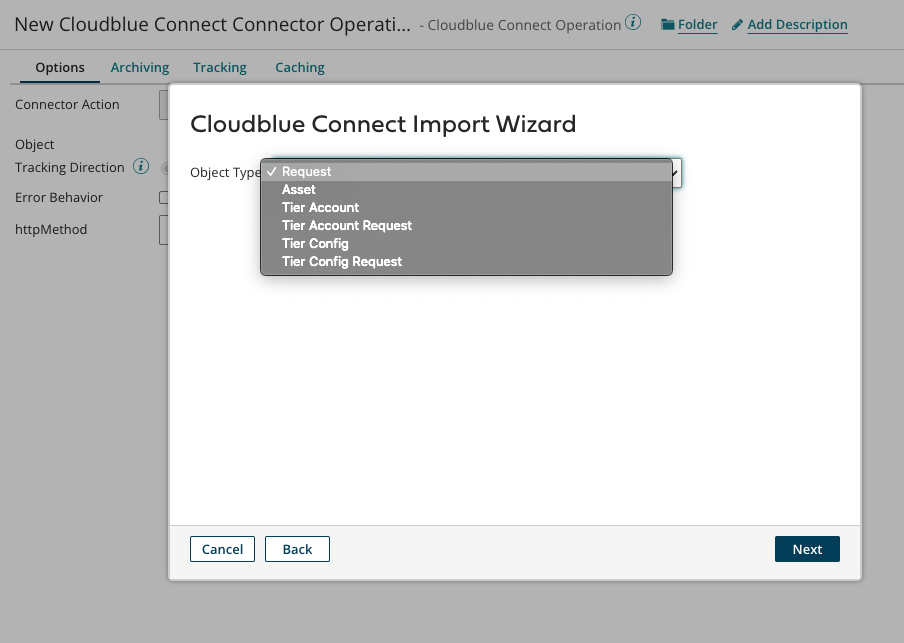
Task: Choose Tier Account Request option
Action: click(466, 225)
